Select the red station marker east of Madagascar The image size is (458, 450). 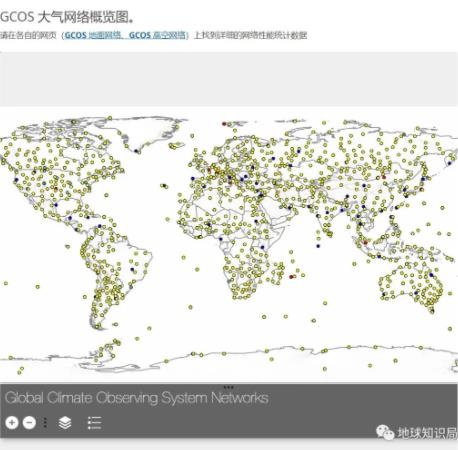291,277
